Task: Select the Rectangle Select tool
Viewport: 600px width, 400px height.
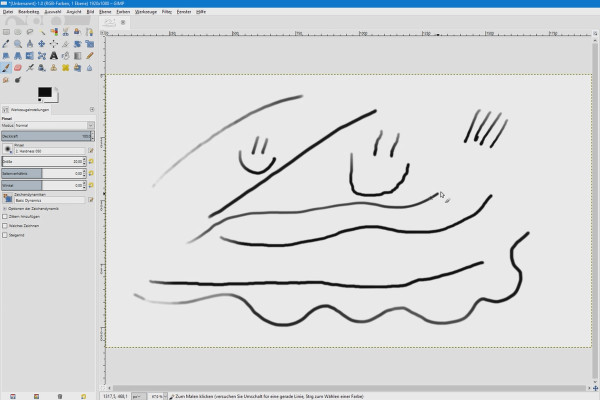Action: (x=6, y=32)
